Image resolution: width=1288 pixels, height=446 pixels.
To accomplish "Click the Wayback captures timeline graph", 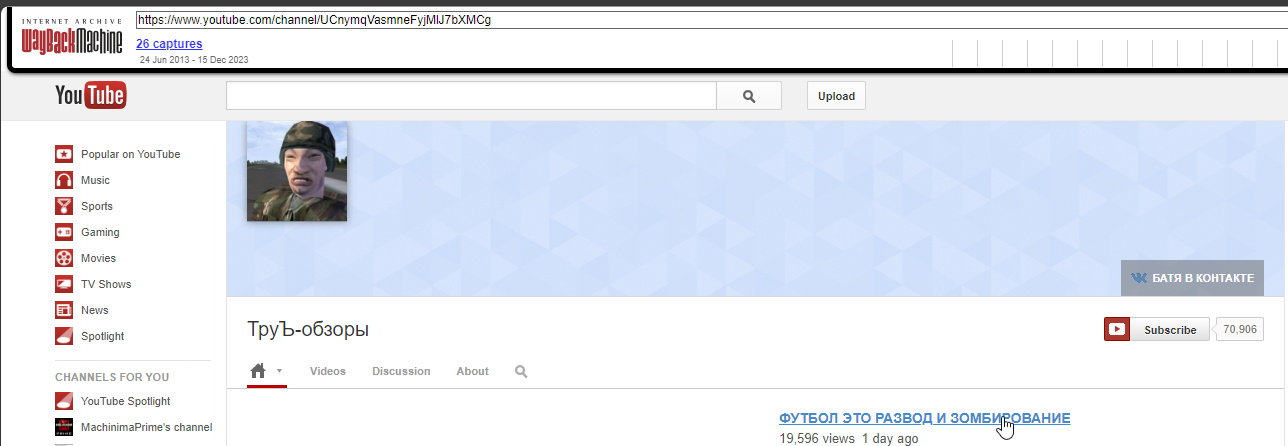I will tap(1118, 54).
